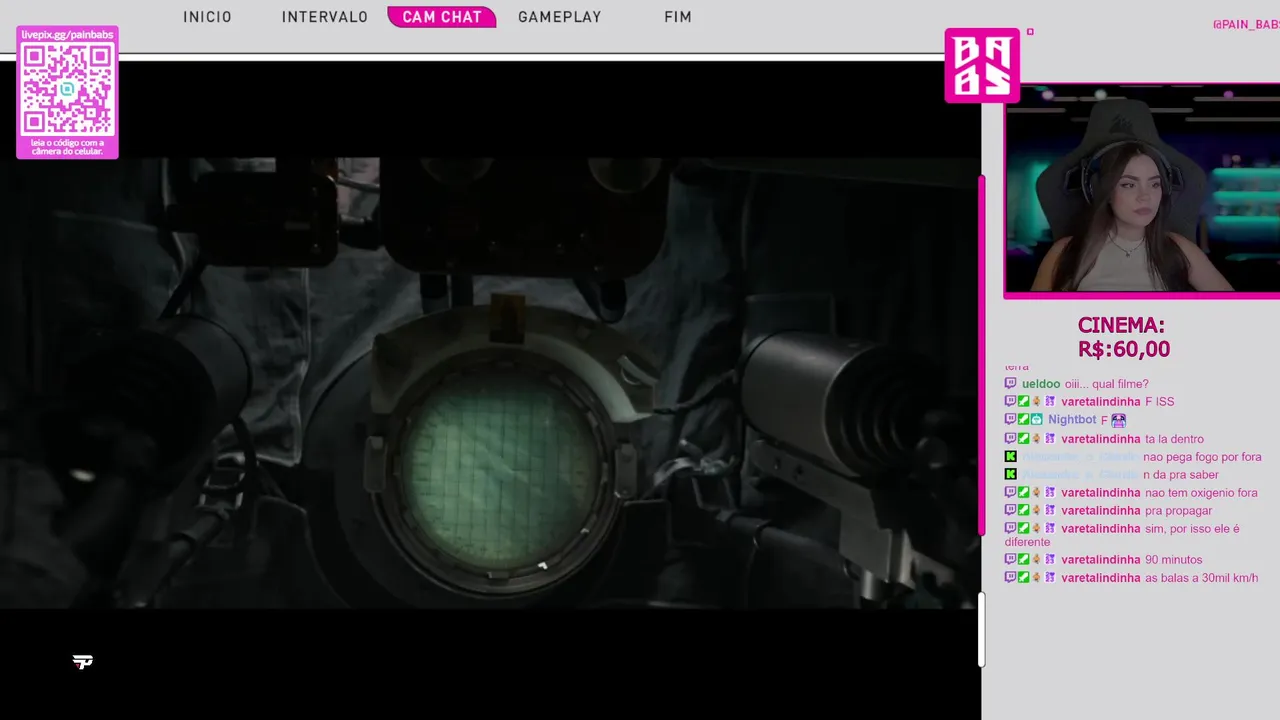Click Twitch icon on '90 minutos' row
Image resolution: width=1280 pixels, height=720 pixels.
click(x=1010, y=560)
